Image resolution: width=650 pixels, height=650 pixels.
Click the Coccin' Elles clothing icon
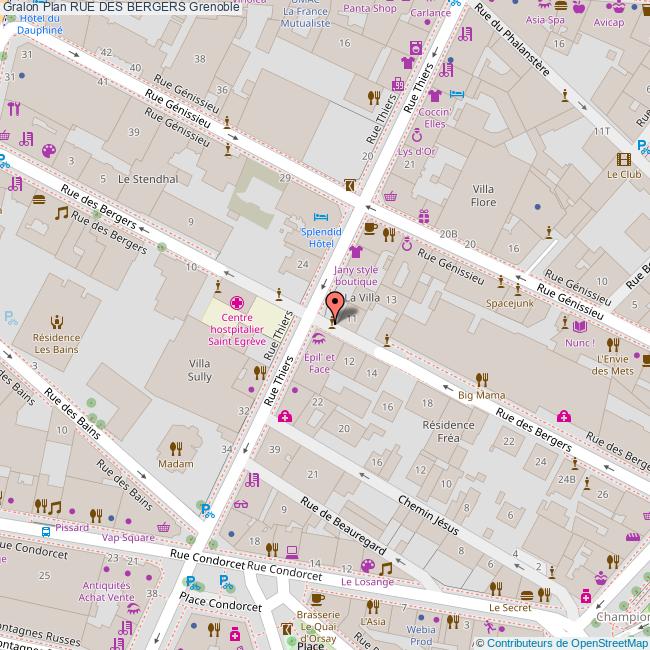click(x=434, y=97)
